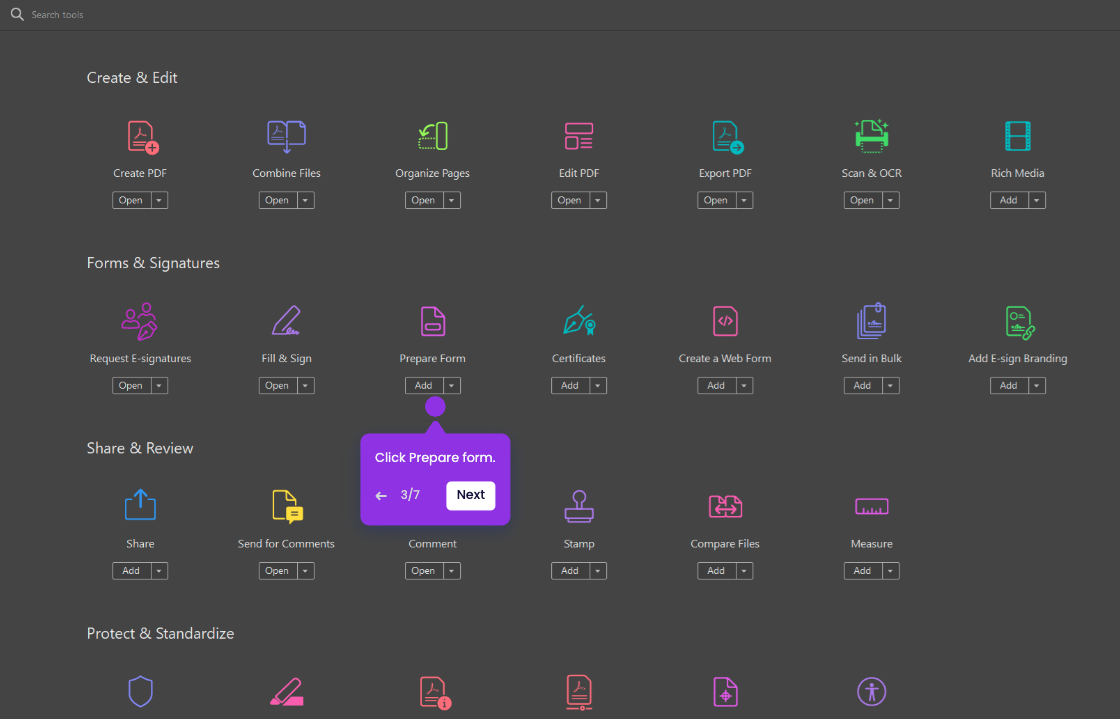Expand the Stamp dropdown arrow
1120x719 pixels.
pos(598,571)
